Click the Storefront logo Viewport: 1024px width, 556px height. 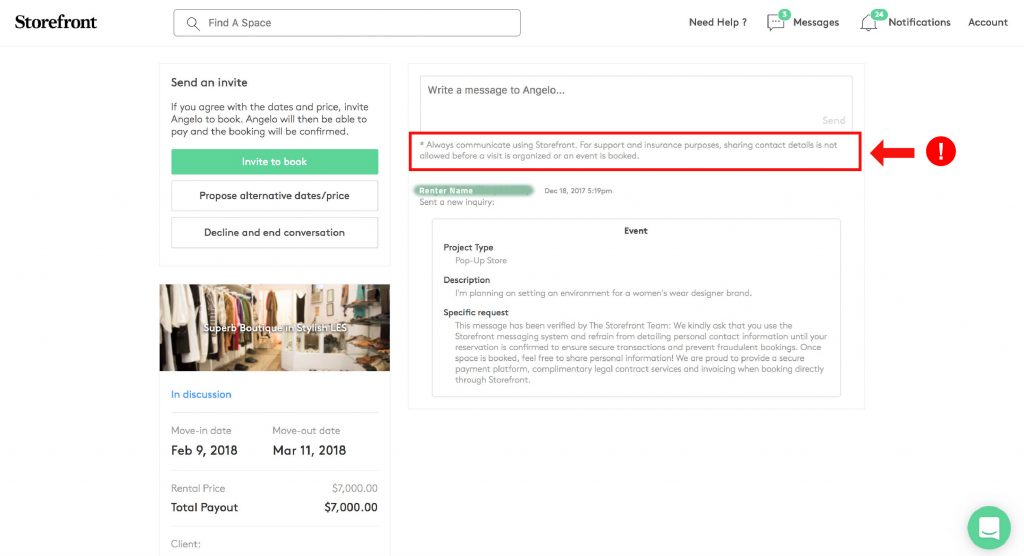56,22
